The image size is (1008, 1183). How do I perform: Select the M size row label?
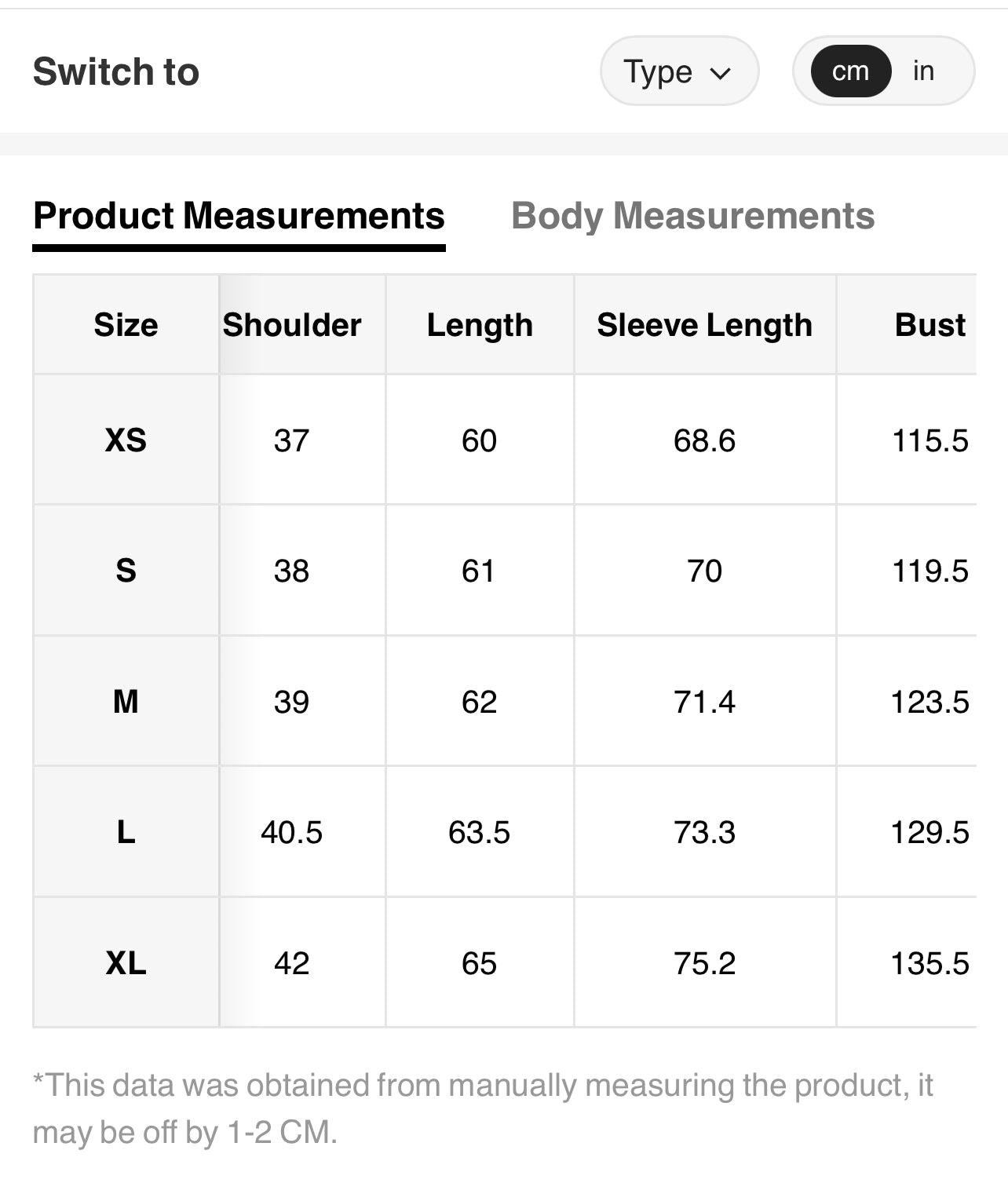click(126, 702)
